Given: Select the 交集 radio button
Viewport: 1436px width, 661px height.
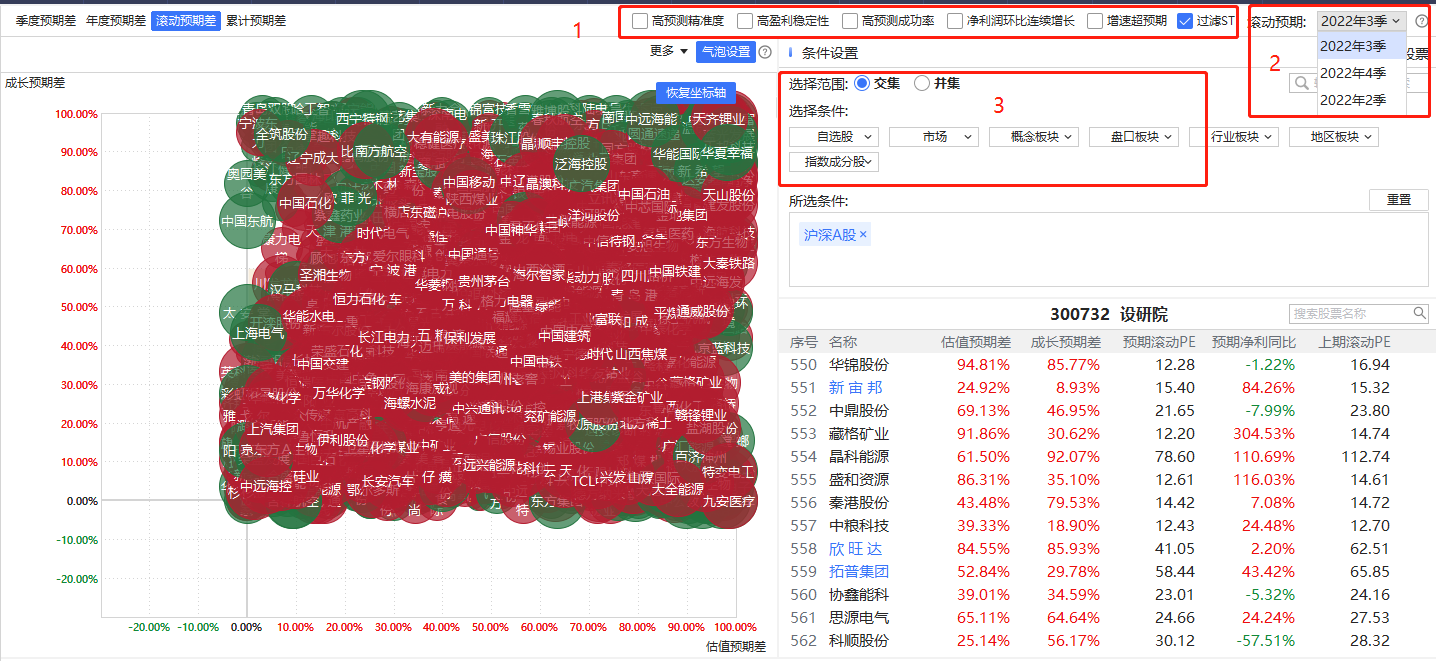Looking at the screenshot, I should [862, 84].
